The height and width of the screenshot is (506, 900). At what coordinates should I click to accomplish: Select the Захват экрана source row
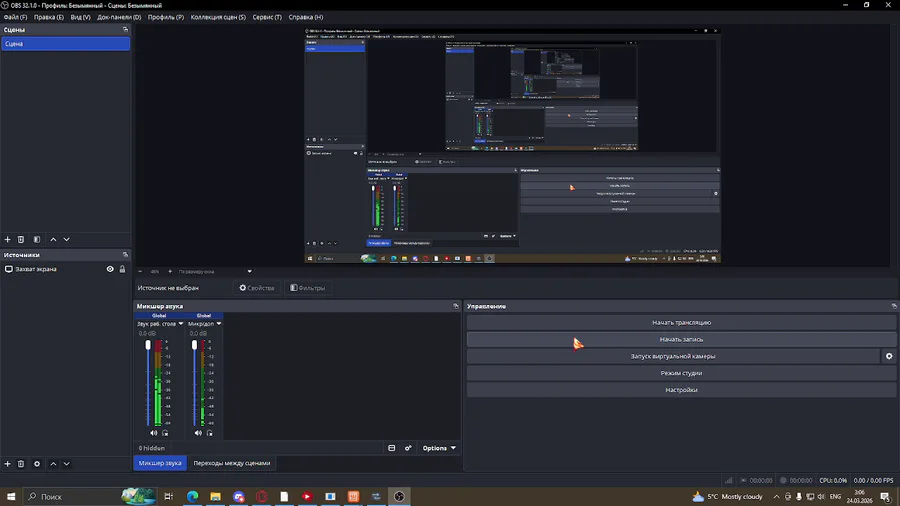[65, 269]
